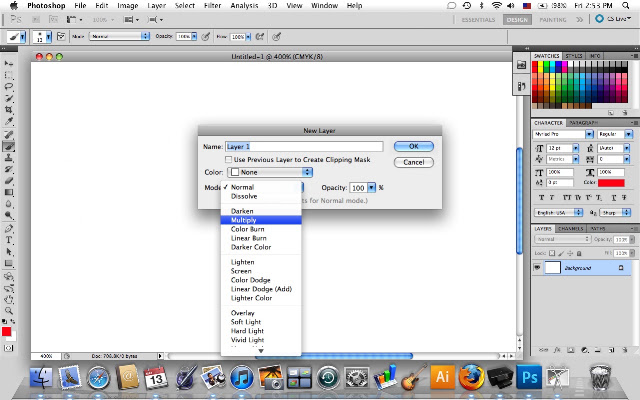Select the Brush tool in toolbox
Image resolution: width=640 pixels, height=400 pixels.
point(9,147)
